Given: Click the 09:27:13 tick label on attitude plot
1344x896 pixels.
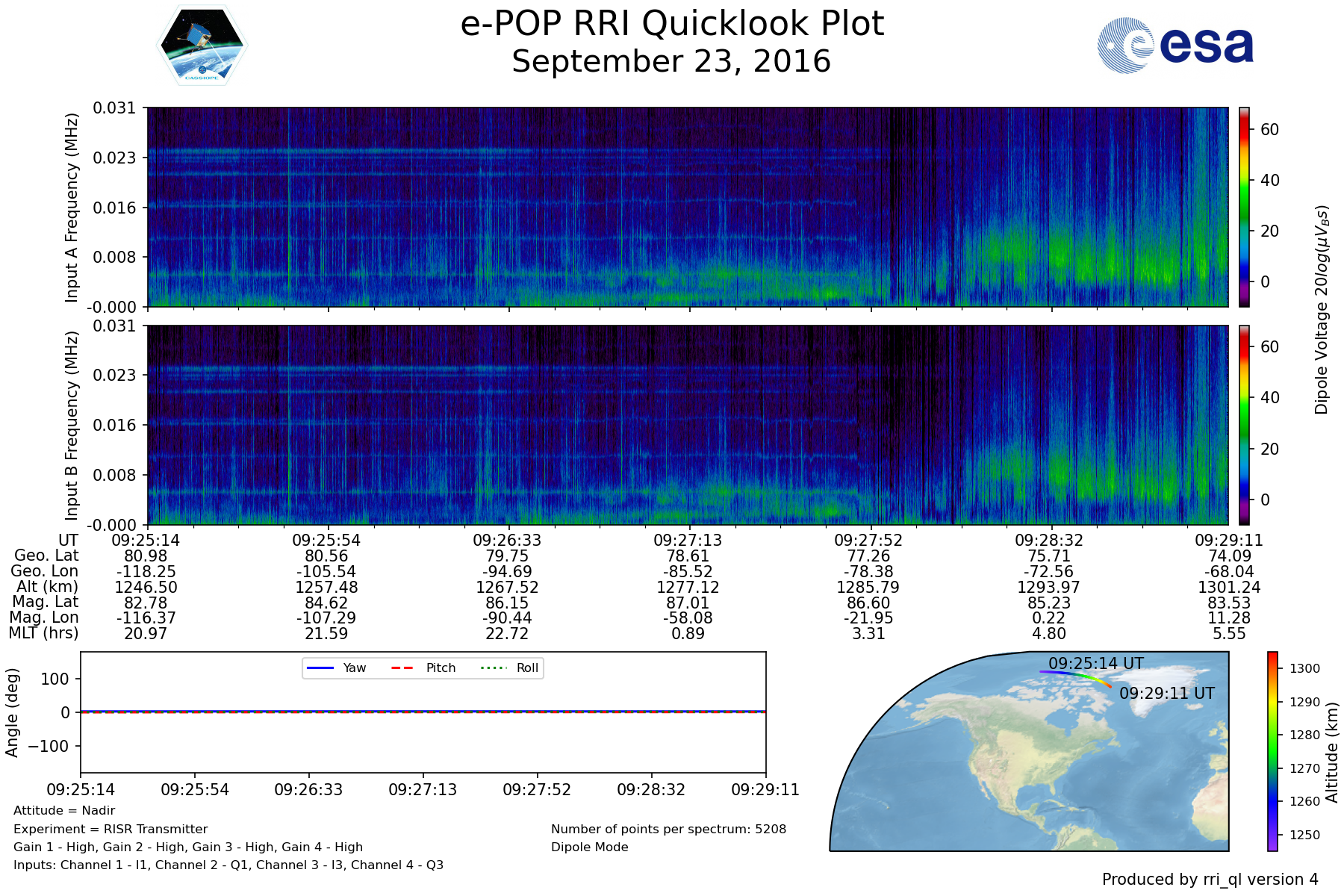Looking at the screenshot, I should [423, 790].
